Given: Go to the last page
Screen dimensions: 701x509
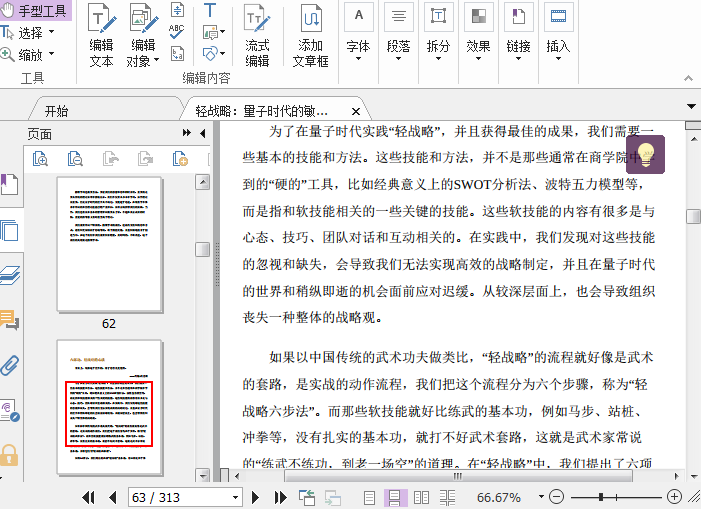Looking at the screenshot, I should pyautogui.click(x=280, y=497).
